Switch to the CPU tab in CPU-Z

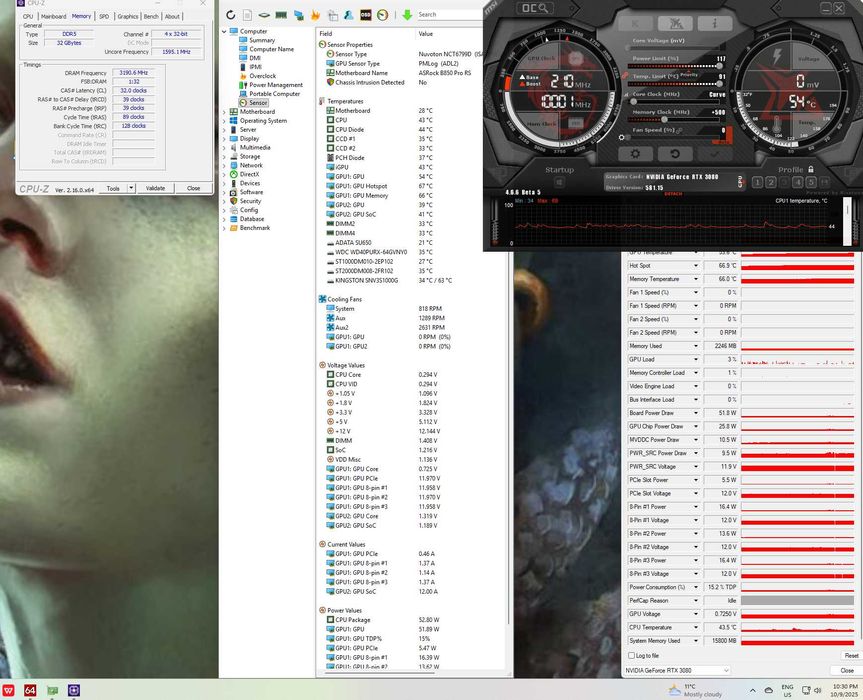click(x=28, y=17)
